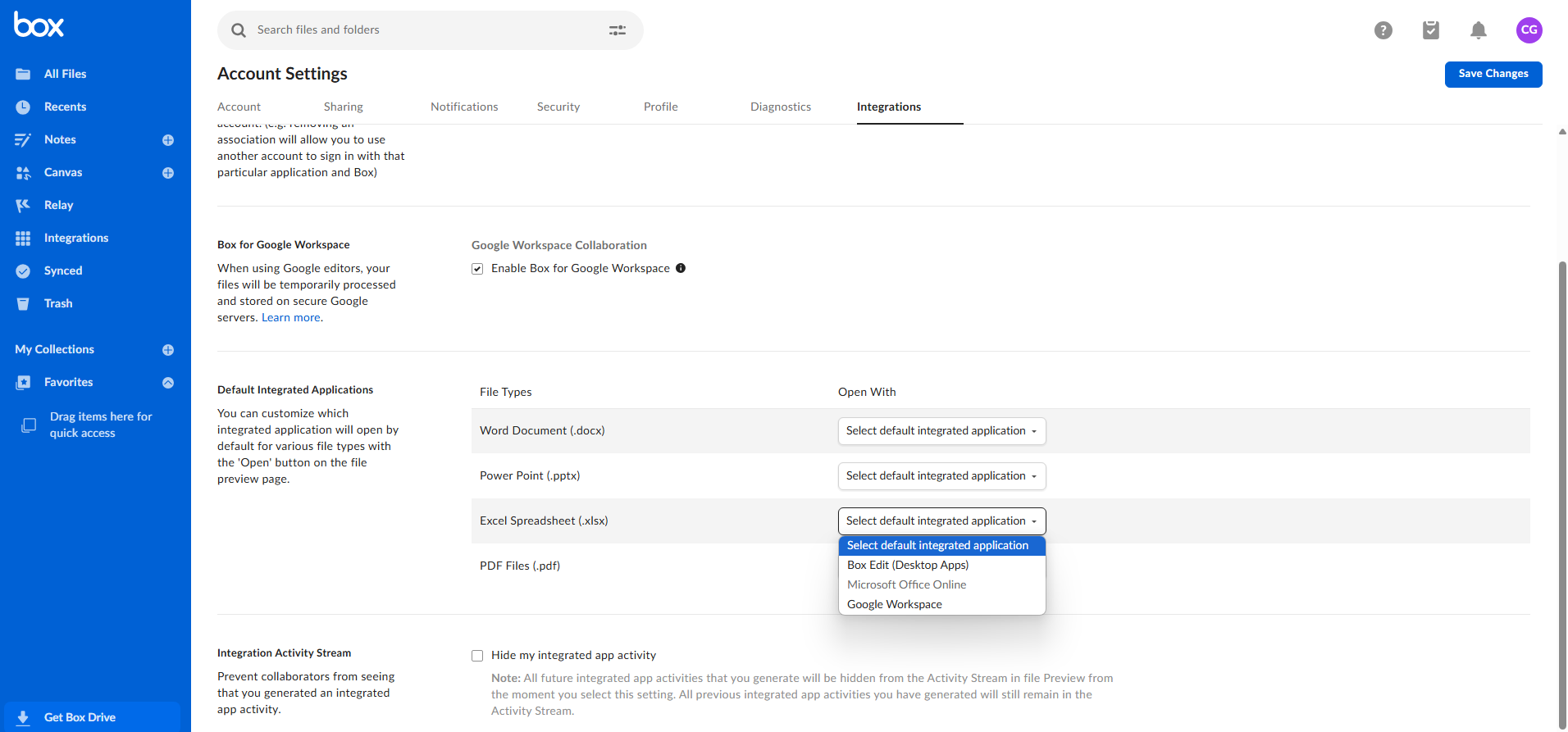Image resolution: width=1568 pixels, height=732 pixels.
Task: Click Account Settings heading
Action: (x=282, y=74)
